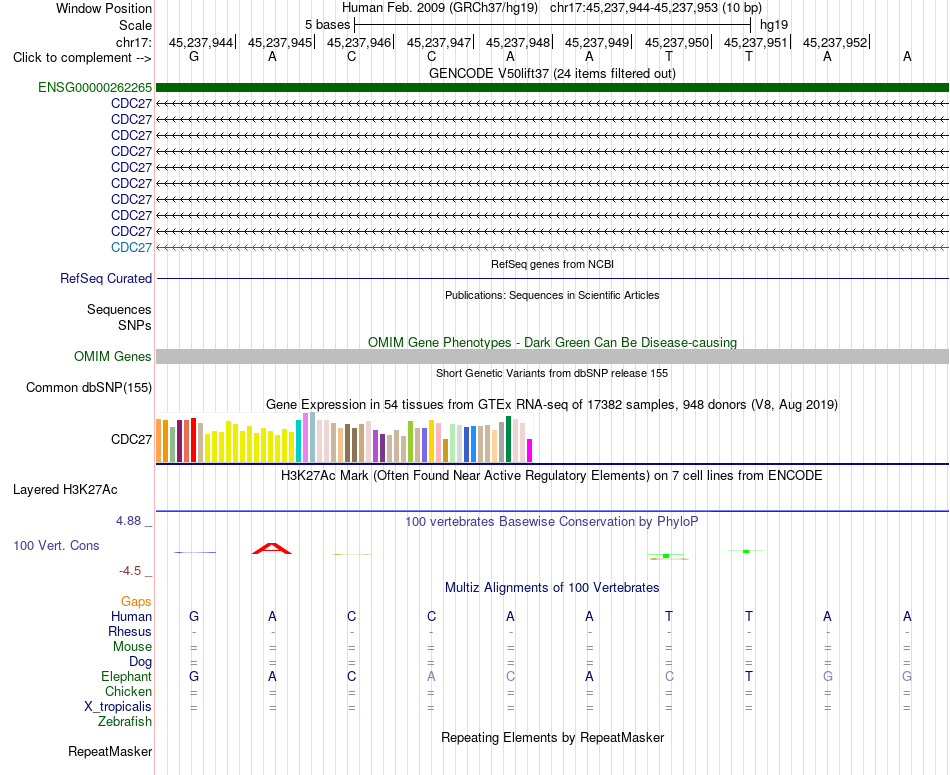950x775 pixels.
Task: Click the Sequences track label
Action: [x=119, y=310]
